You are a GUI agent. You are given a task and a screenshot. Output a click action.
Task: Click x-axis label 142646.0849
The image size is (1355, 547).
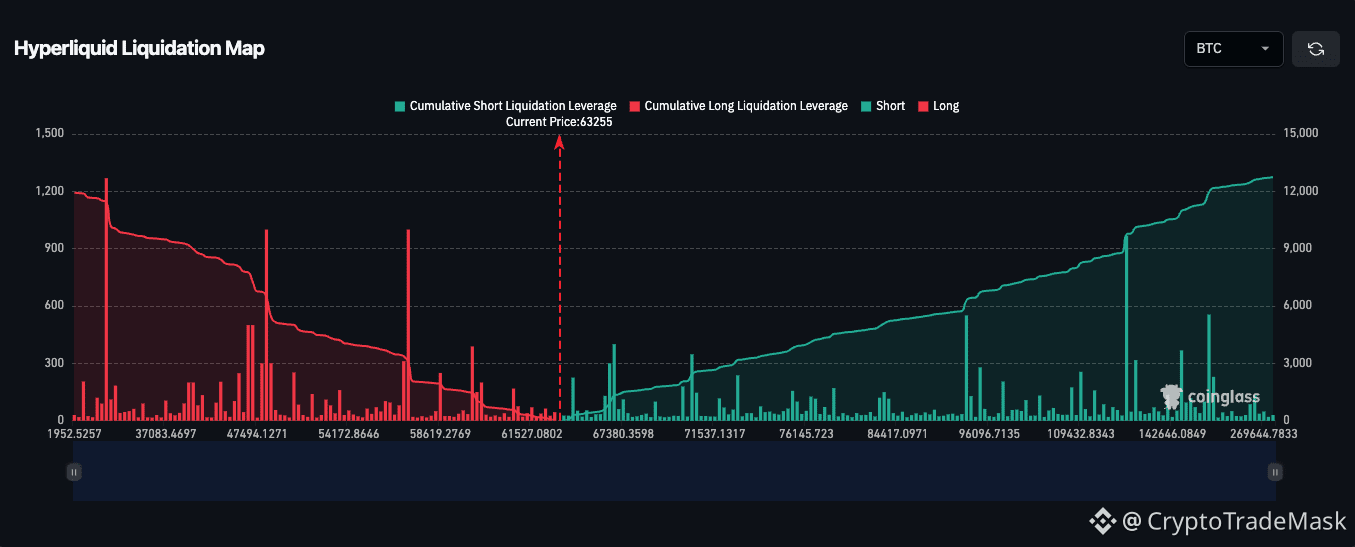pyautogui.click(x=1172, y=434)
